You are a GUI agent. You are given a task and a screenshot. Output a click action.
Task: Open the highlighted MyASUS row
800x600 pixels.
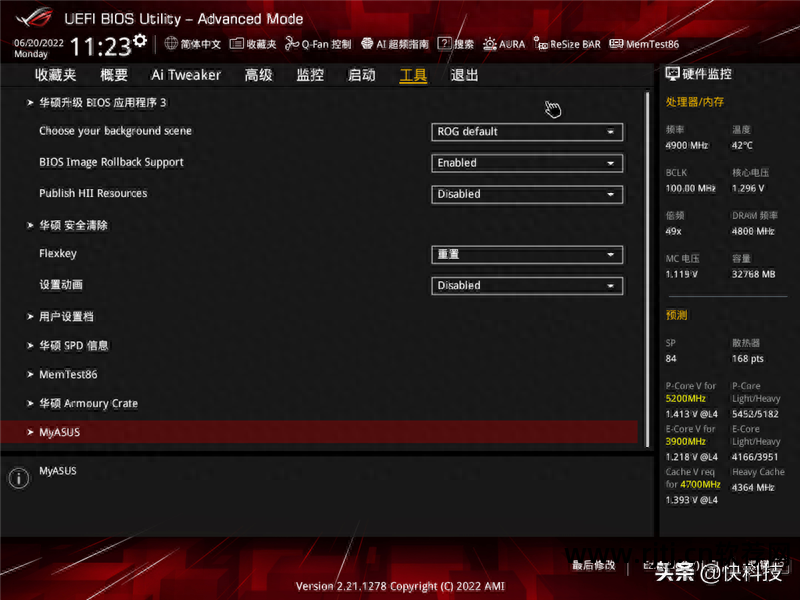319,432
